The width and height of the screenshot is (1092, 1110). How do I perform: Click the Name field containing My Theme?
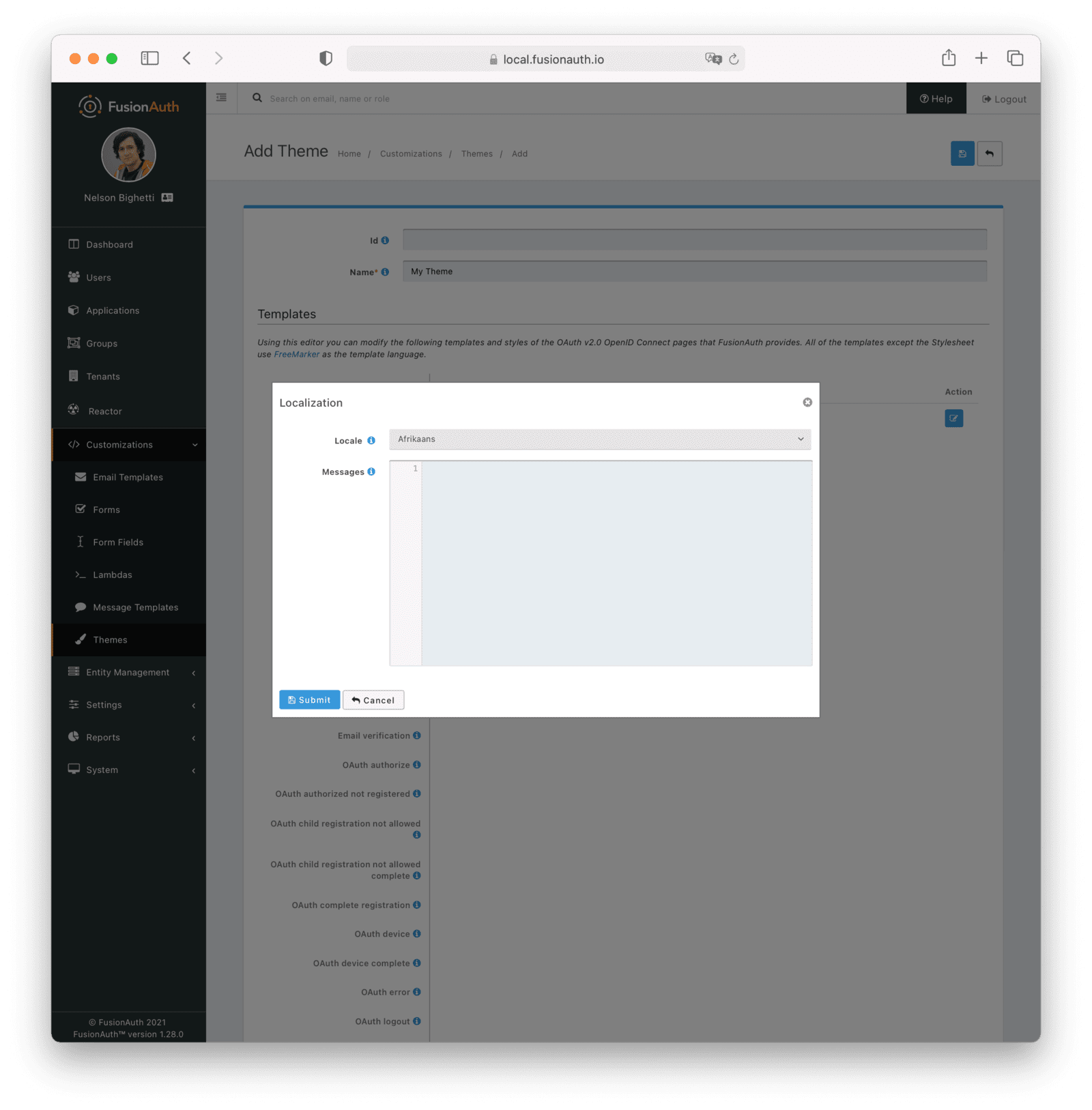click(695, 272)
